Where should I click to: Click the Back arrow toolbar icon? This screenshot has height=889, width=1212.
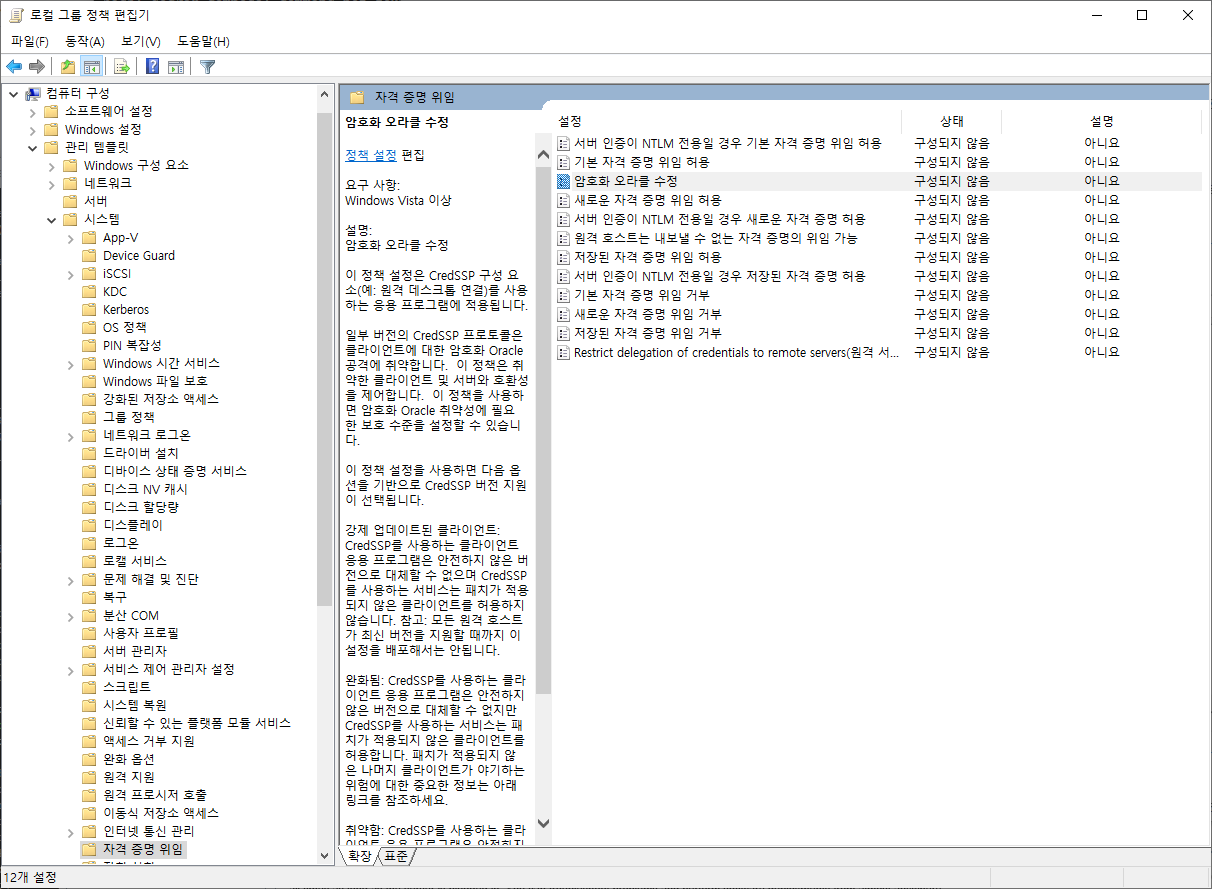pyautogui.click(x=14, y=67)
